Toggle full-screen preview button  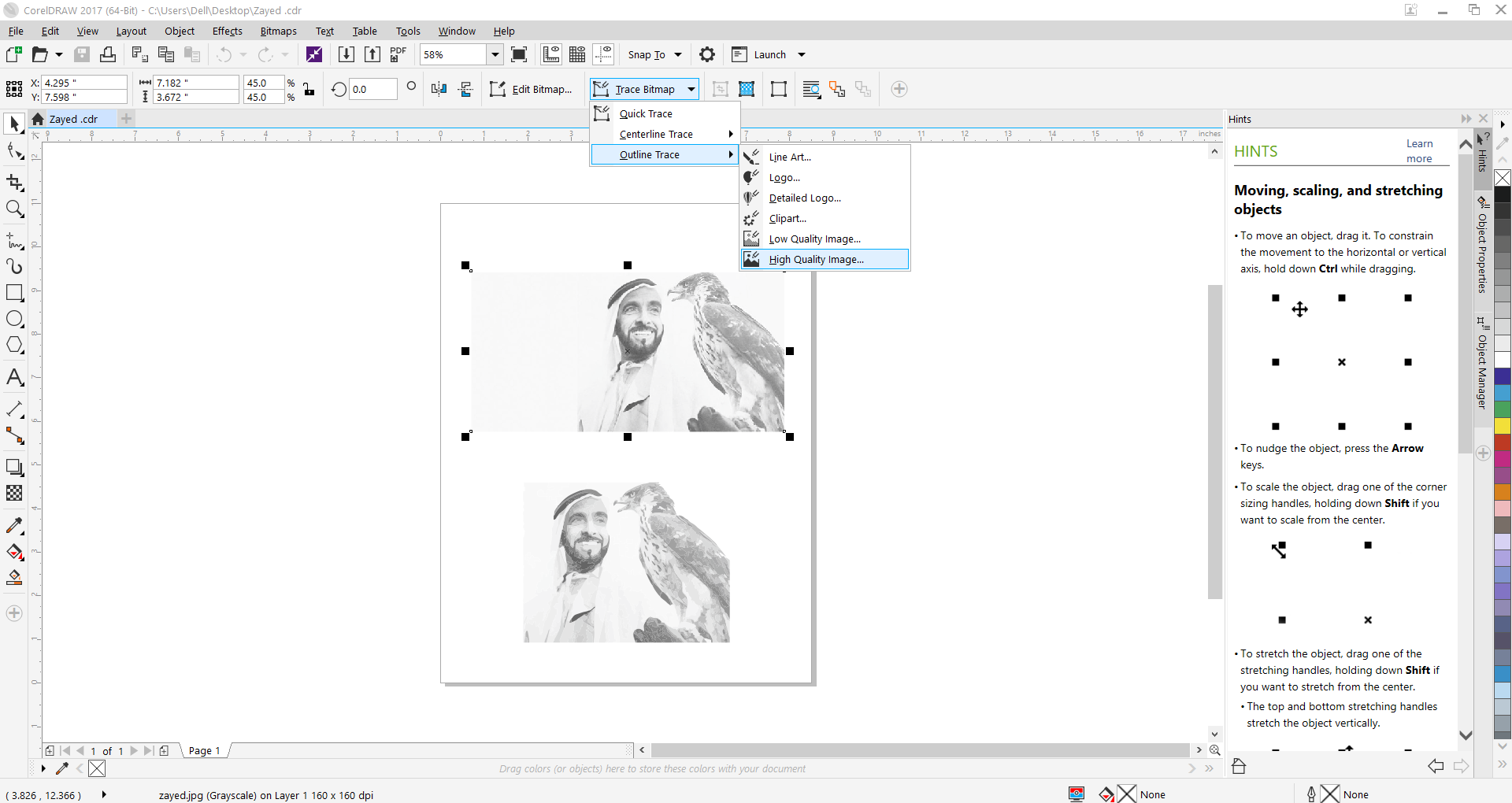point(519,54)
